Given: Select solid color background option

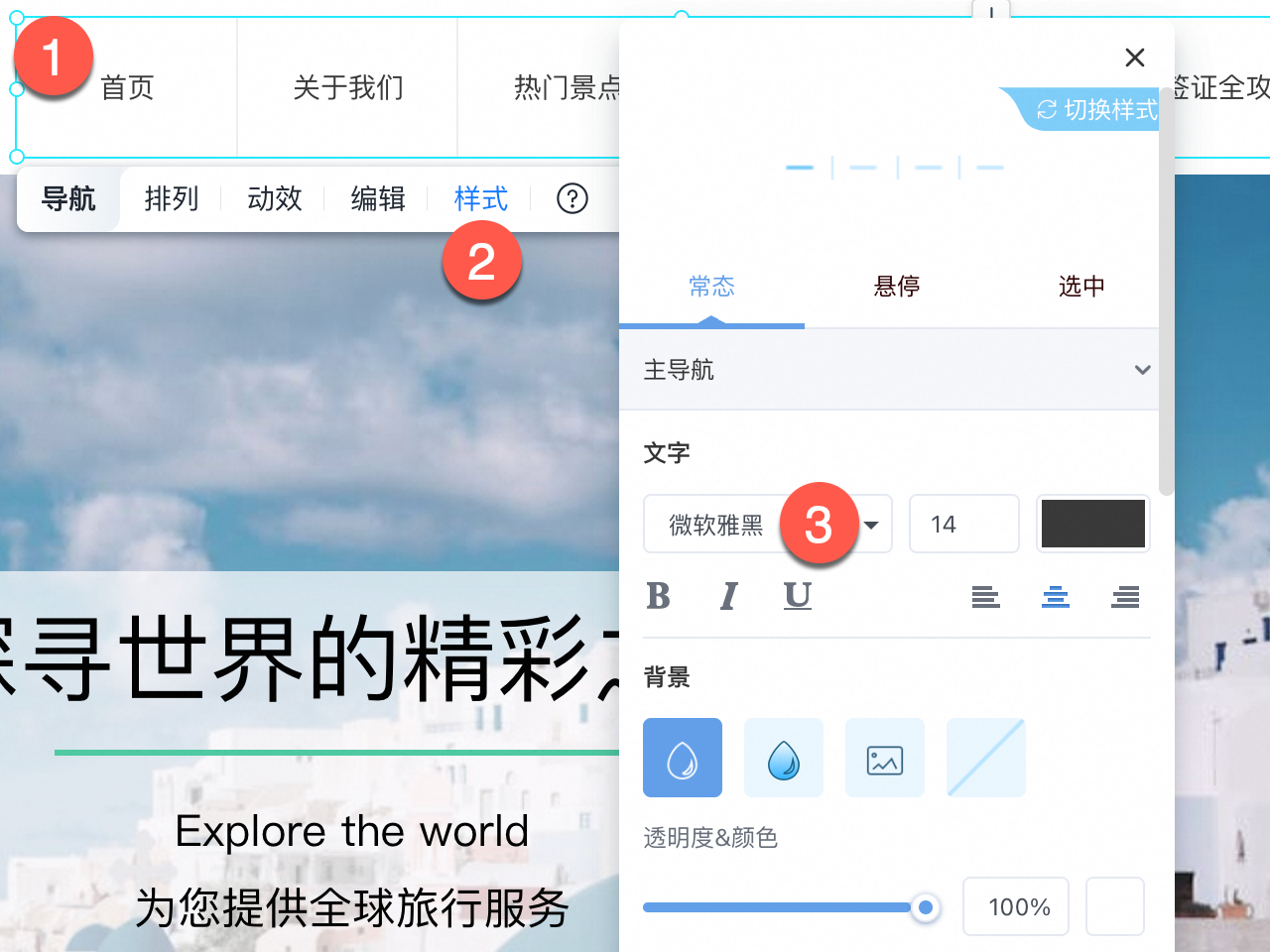Looking at the screenshot, I should [x=683, y=758].
